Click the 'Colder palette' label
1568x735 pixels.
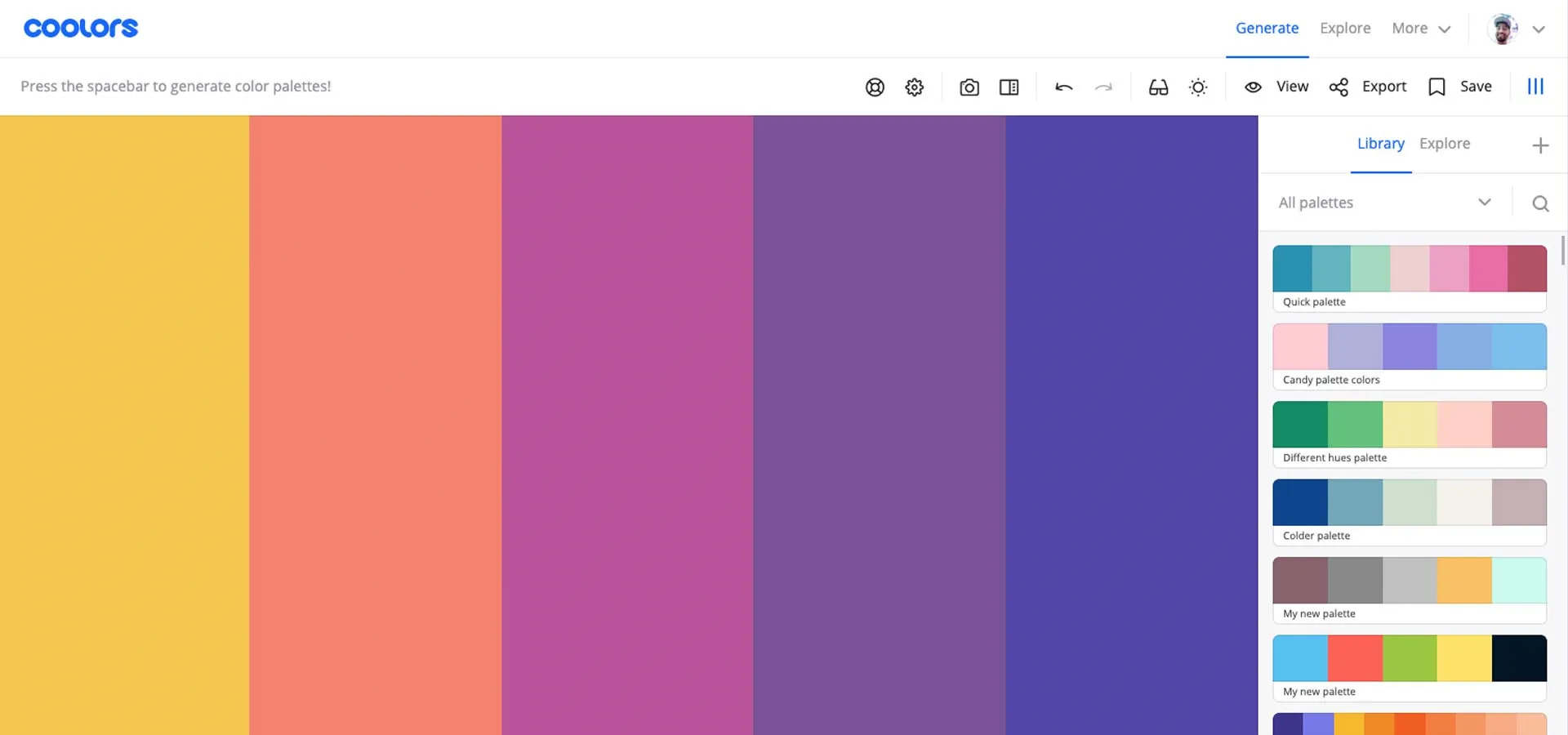tap(1316, 536)
